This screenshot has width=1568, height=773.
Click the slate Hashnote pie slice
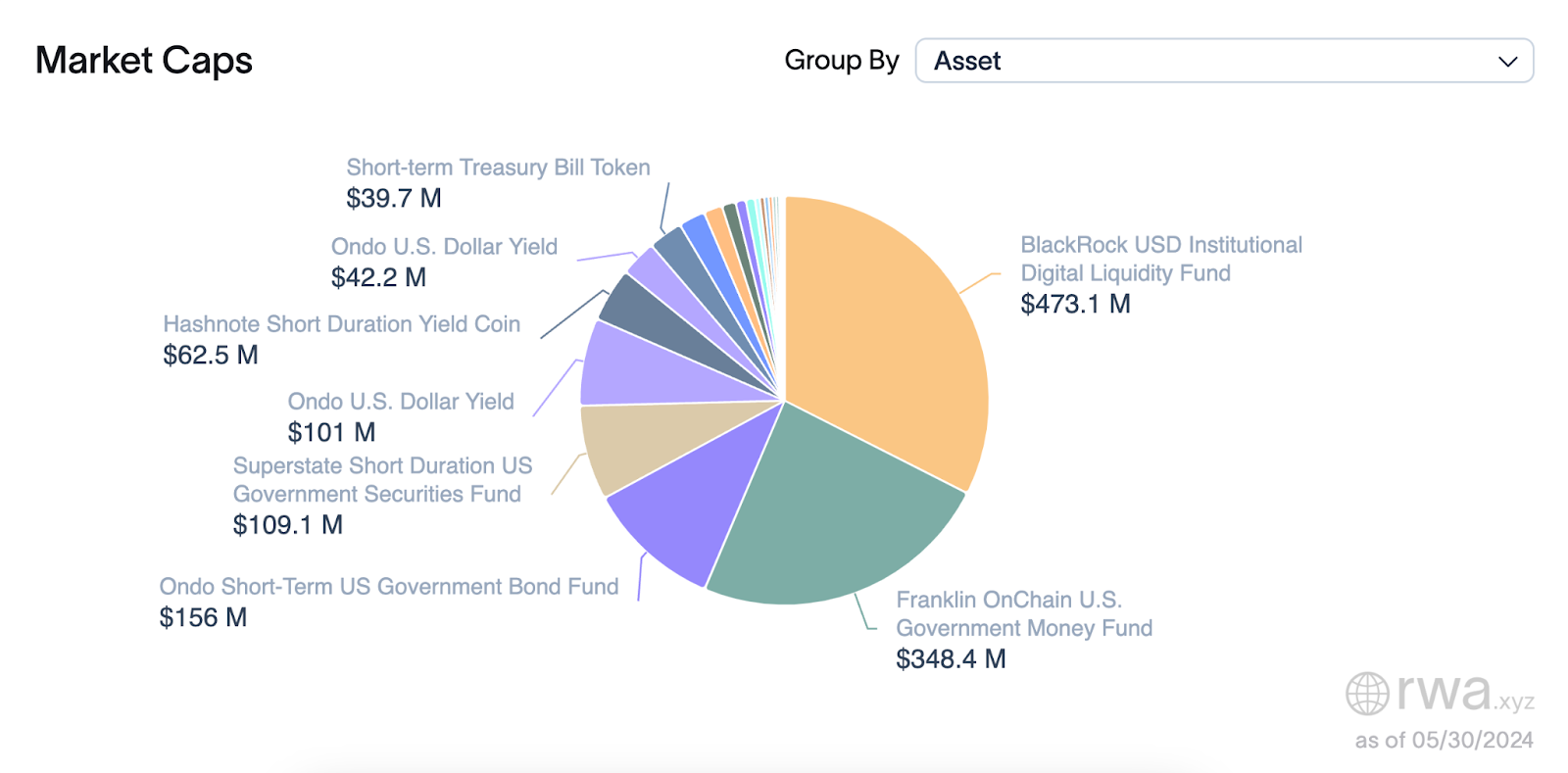(647, 312)
